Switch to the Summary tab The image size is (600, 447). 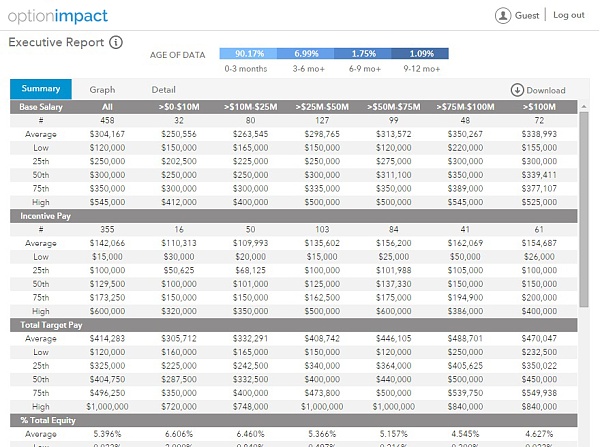pyautogui.click(x=41, y=89)
